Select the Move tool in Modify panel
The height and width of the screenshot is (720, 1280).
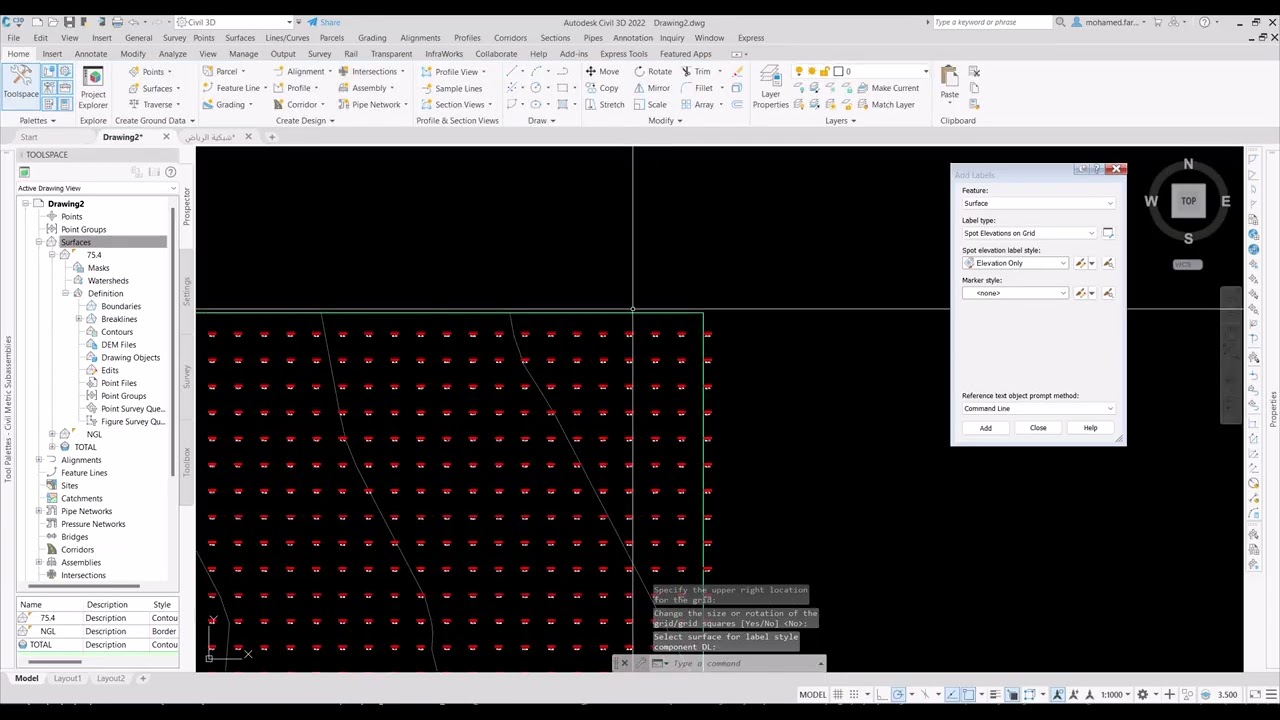click(601, 71)
